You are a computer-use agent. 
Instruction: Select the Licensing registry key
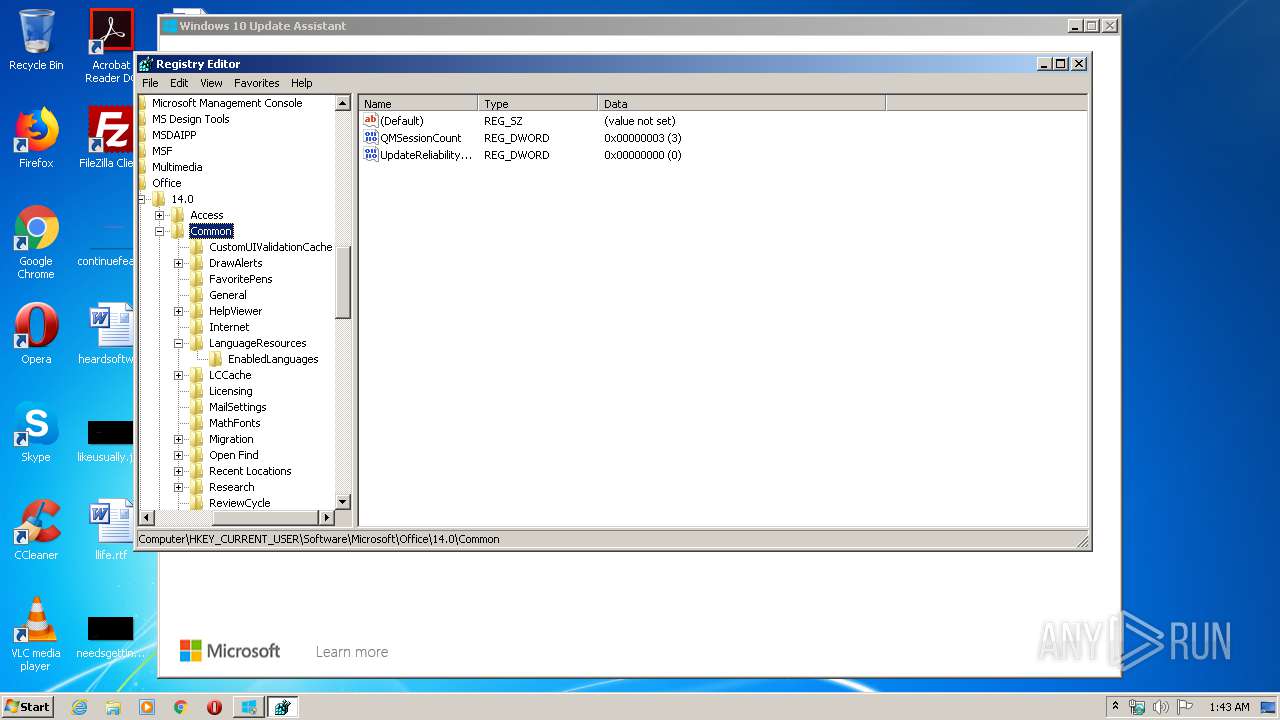coord(230,391)
